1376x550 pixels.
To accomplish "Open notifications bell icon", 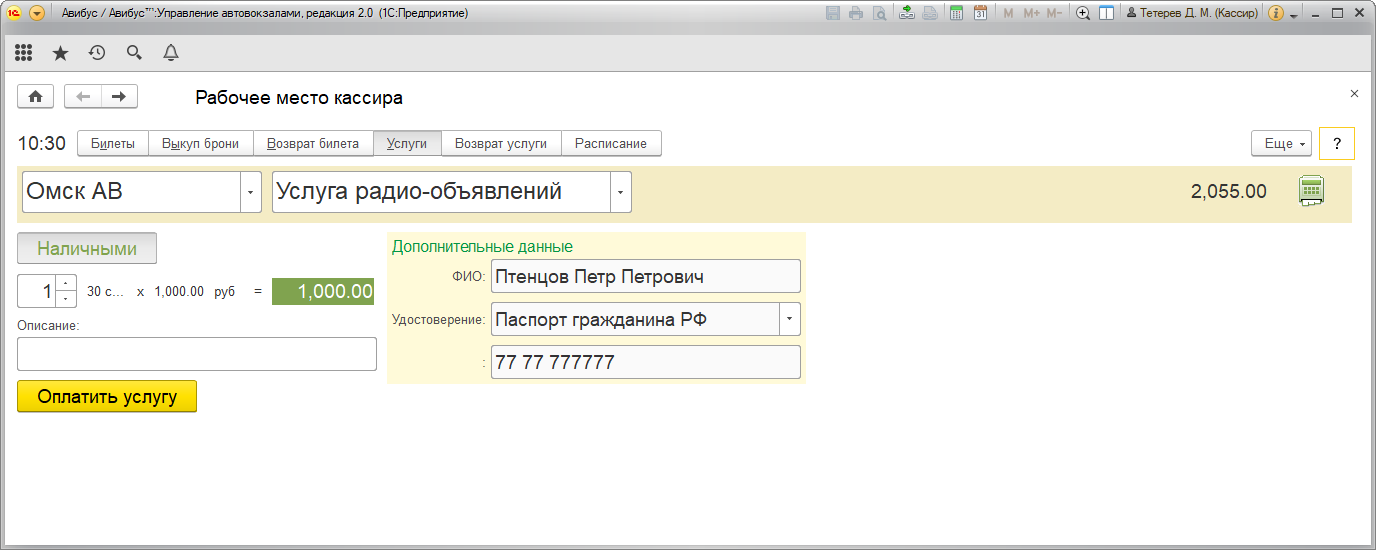I will [171, 53].
